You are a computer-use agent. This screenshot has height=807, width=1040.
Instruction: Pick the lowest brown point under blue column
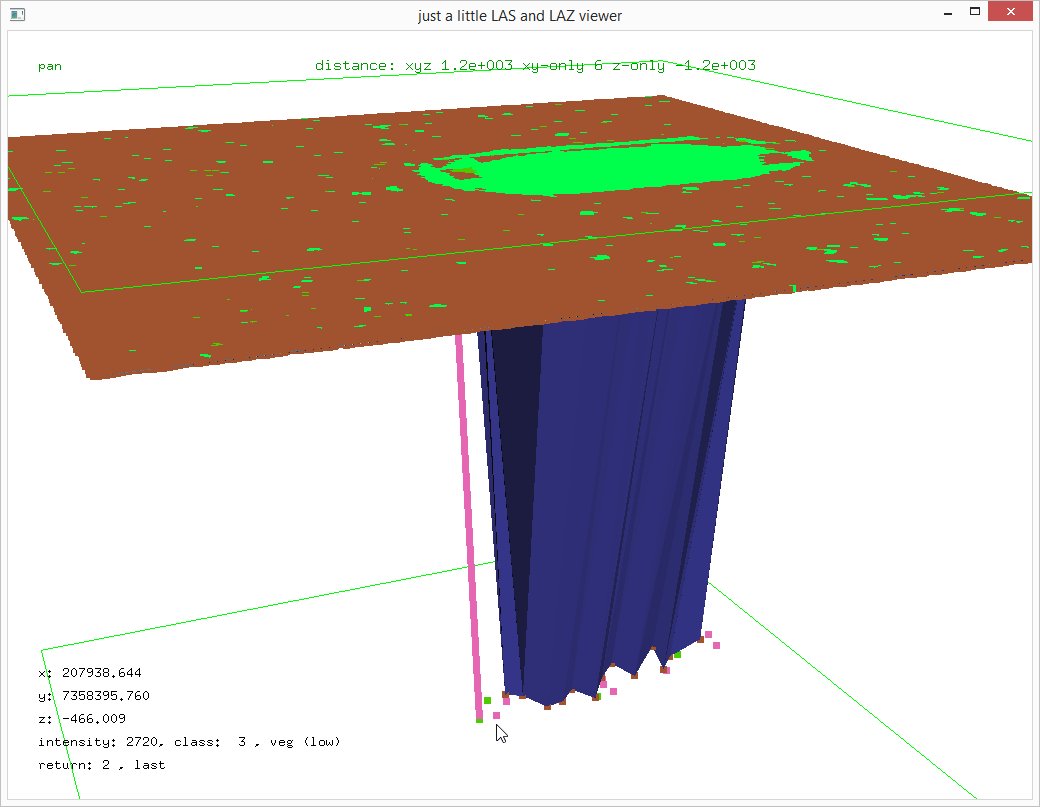[547, 707]
